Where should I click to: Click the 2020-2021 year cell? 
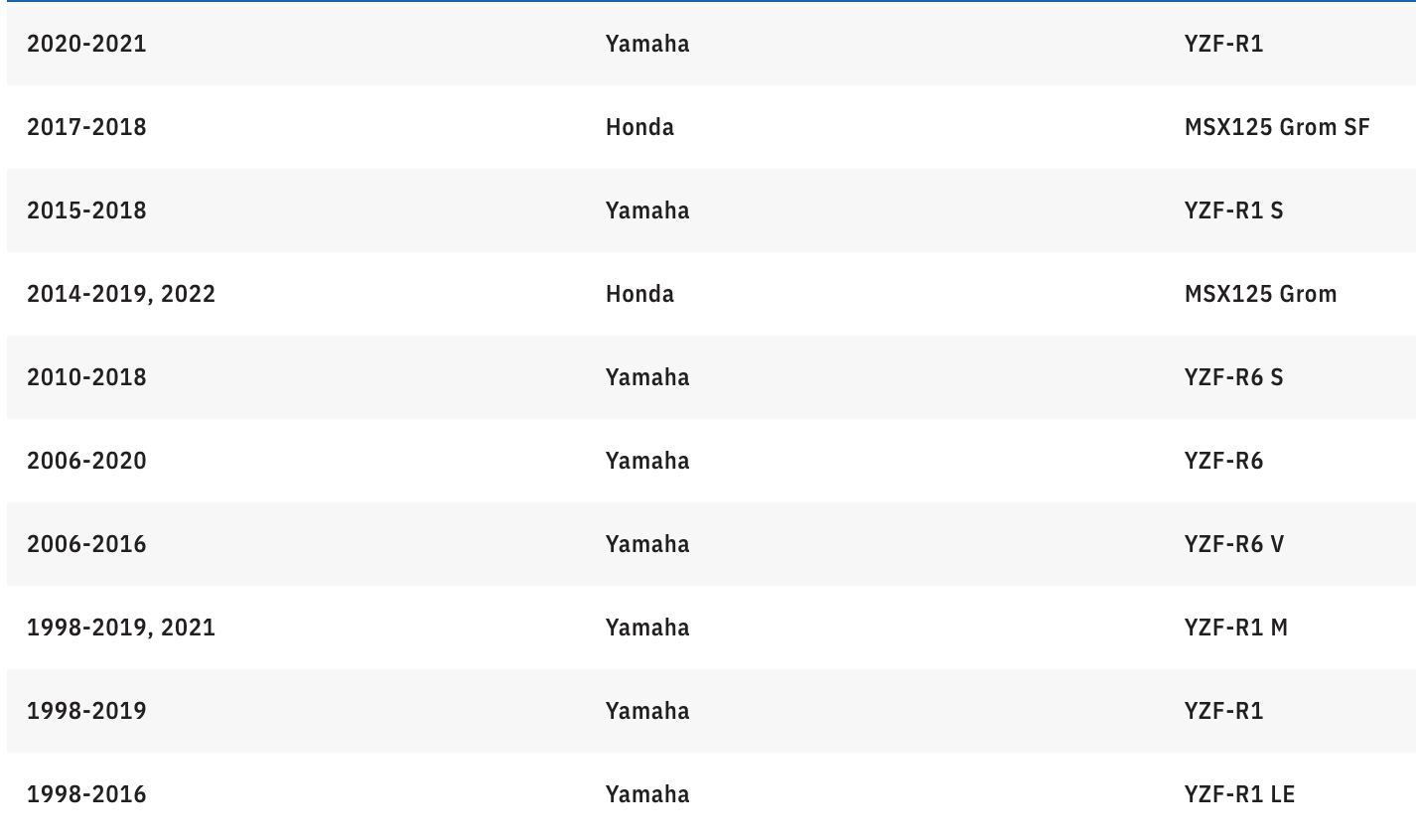point(86,44)
